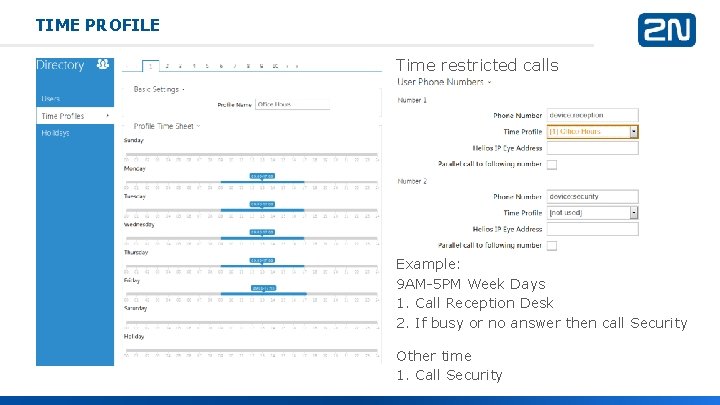Click the Time Profiles submenu arrow

click(107, 116)
